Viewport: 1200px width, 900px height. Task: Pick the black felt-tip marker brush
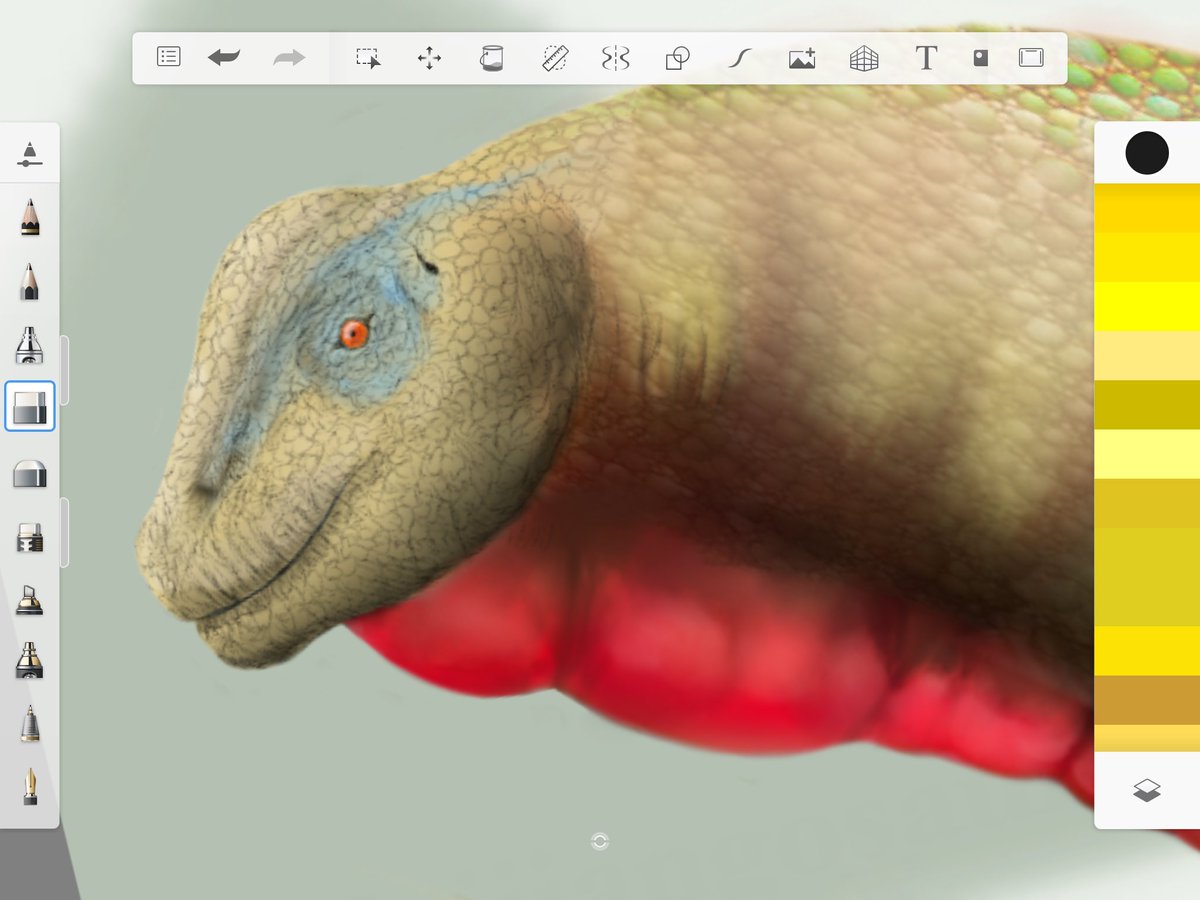(30, 661)
